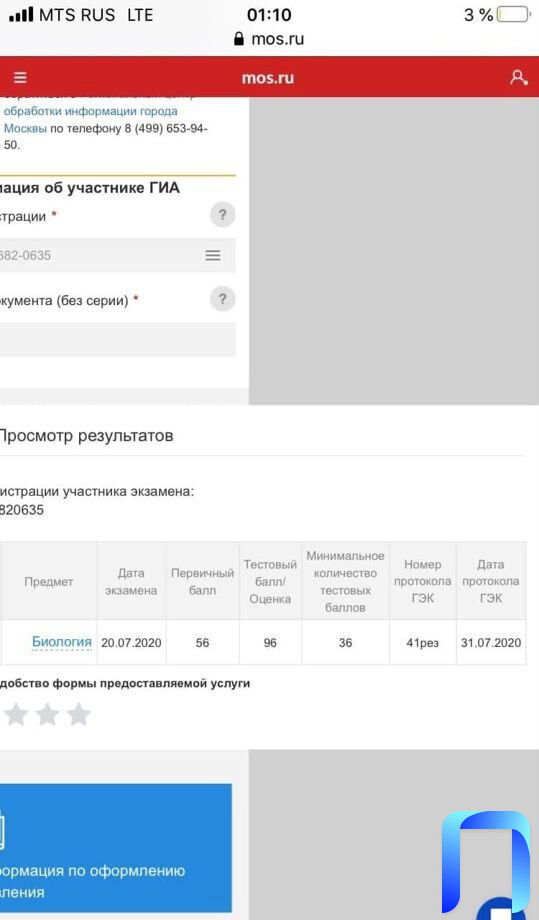Click the Дата экзамена column header

(131, 581)
